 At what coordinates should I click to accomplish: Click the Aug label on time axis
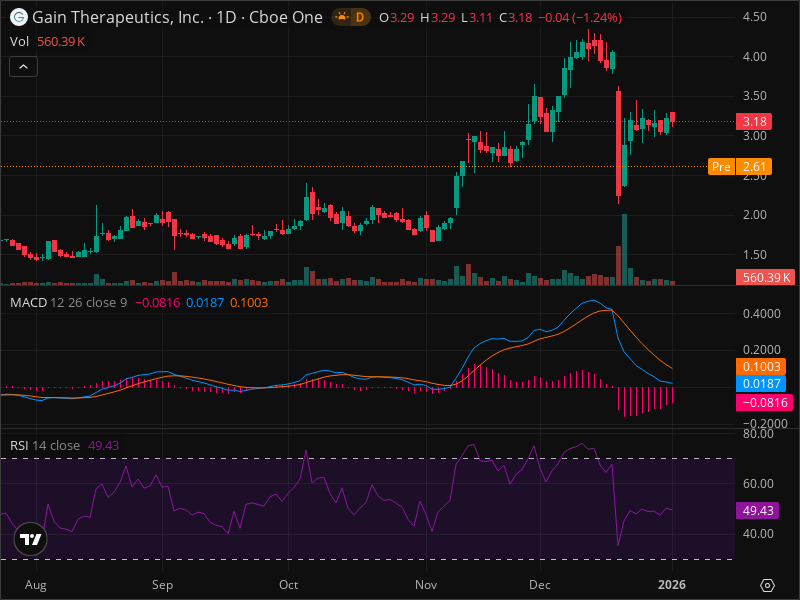point(36,585)
